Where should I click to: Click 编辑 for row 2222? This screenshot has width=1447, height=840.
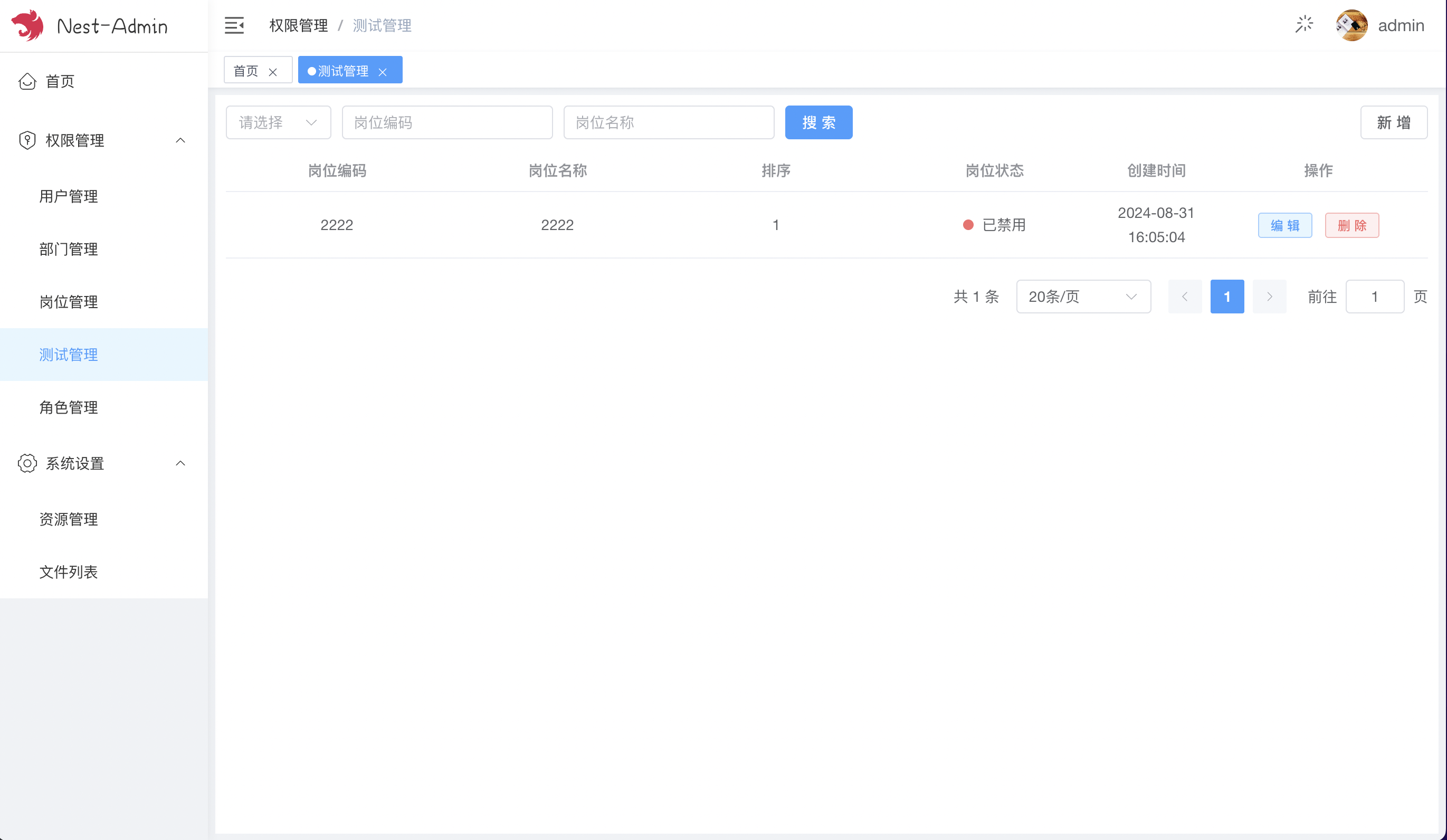pos(1284,225)
